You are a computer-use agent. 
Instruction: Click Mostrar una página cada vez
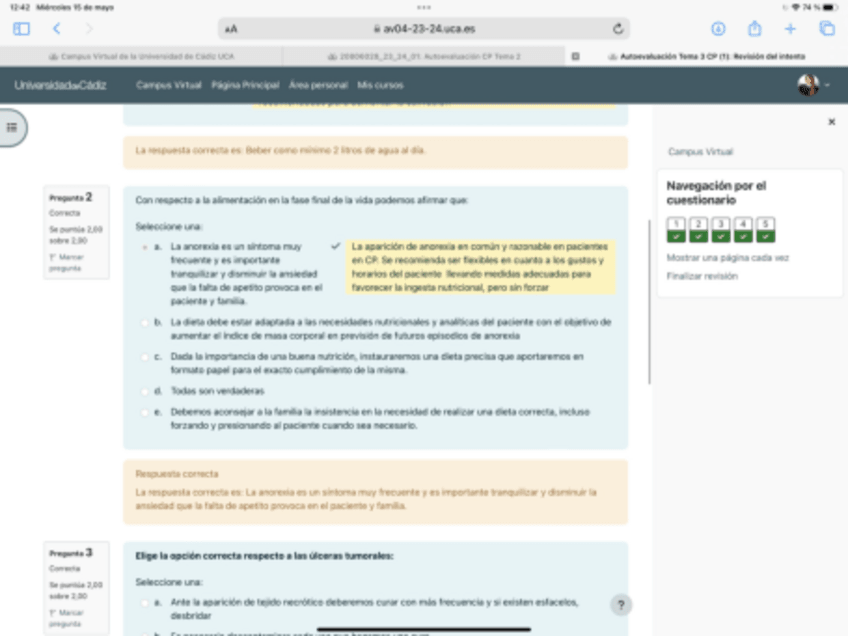pos(727,258)
